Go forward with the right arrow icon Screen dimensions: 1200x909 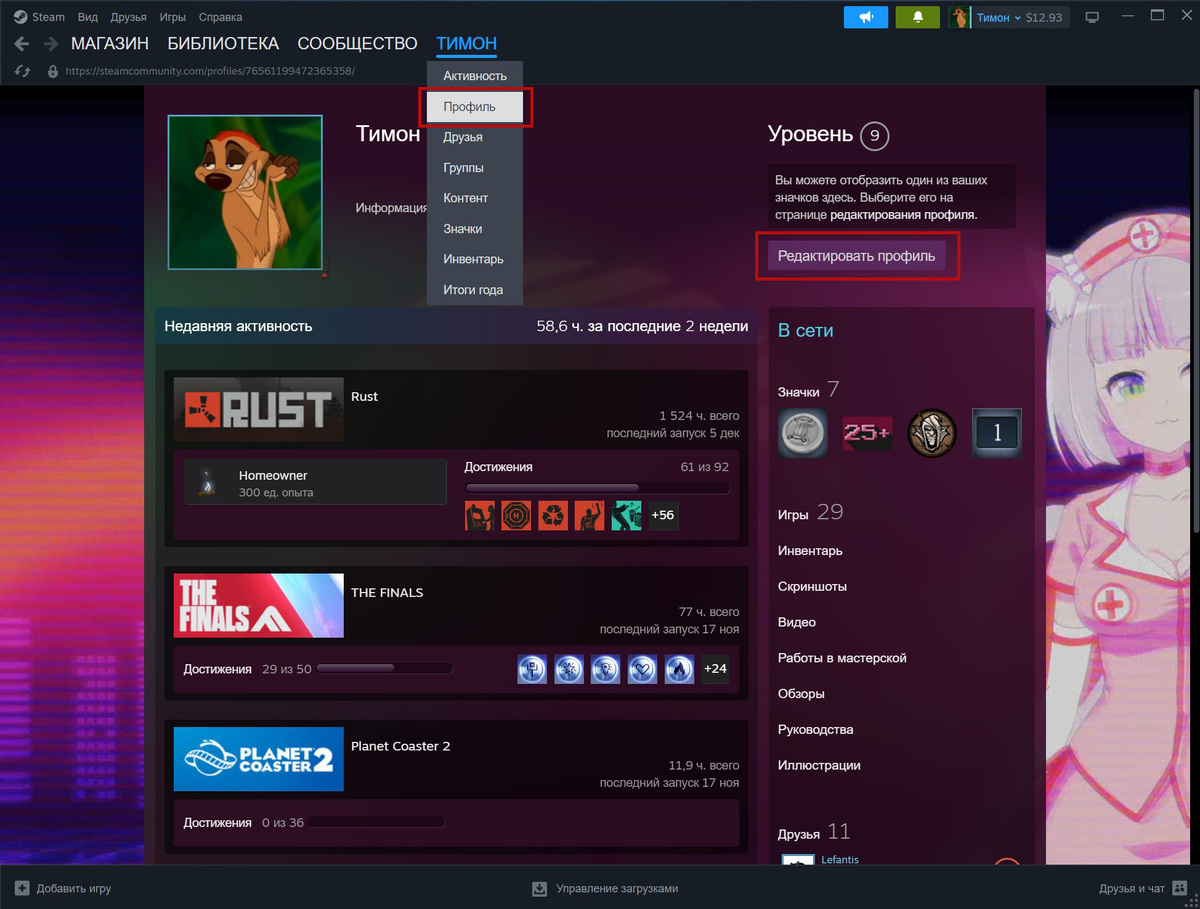coord(51,44)
